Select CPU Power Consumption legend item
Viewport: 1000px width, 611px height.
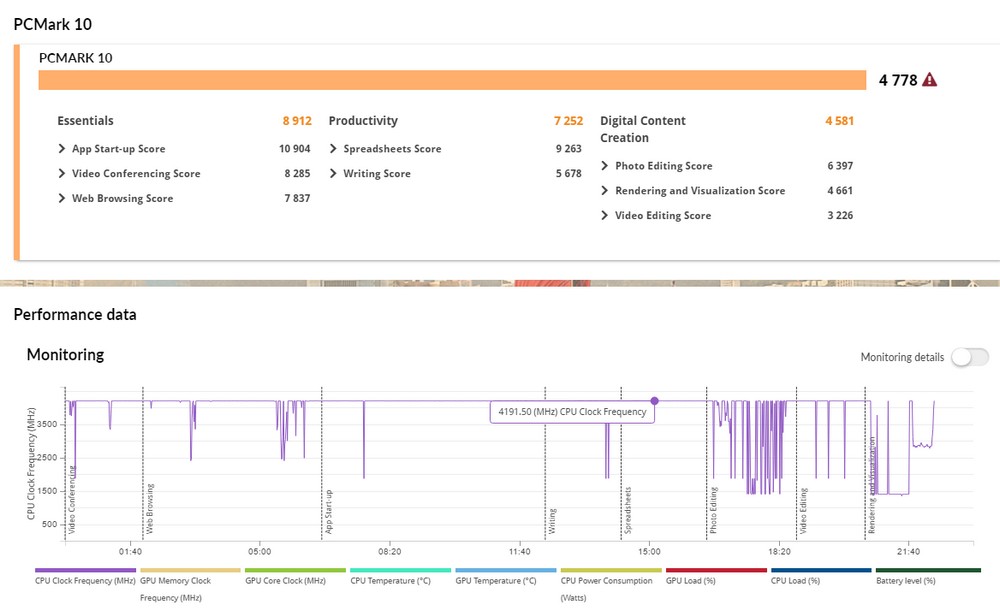click(611, 585)
